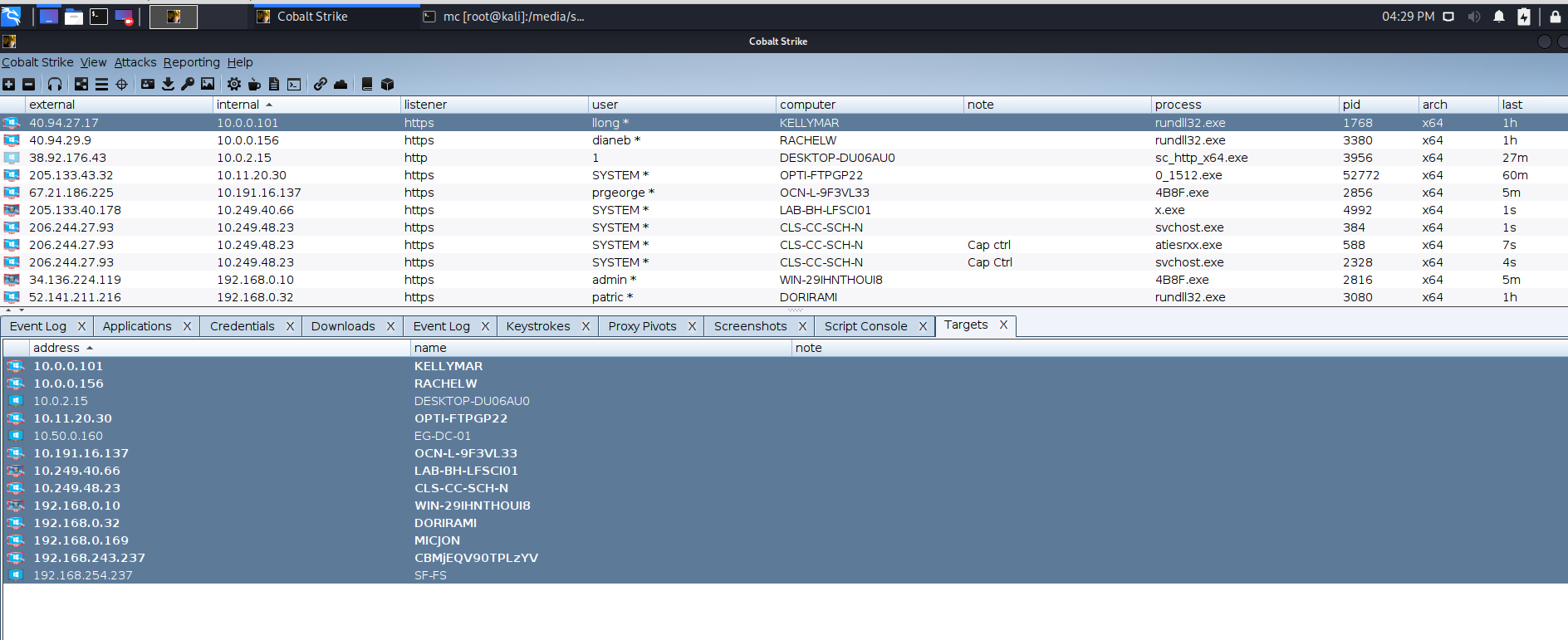The width and height of the screenshot is (1568, 640).
Task: Open the Attacks menu
Action: click(x=135, y=62)
